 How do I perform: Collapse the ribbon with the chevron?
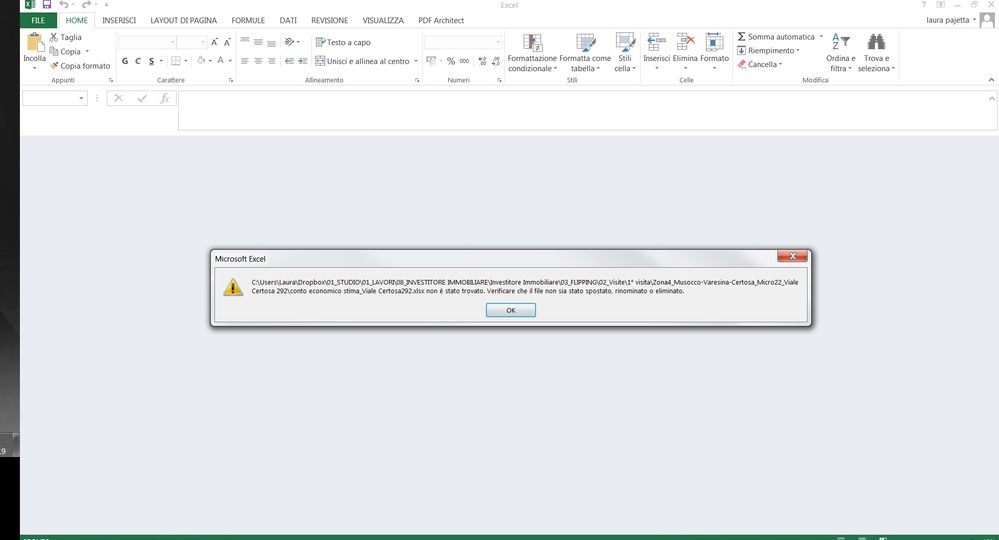tap(991, 80)
